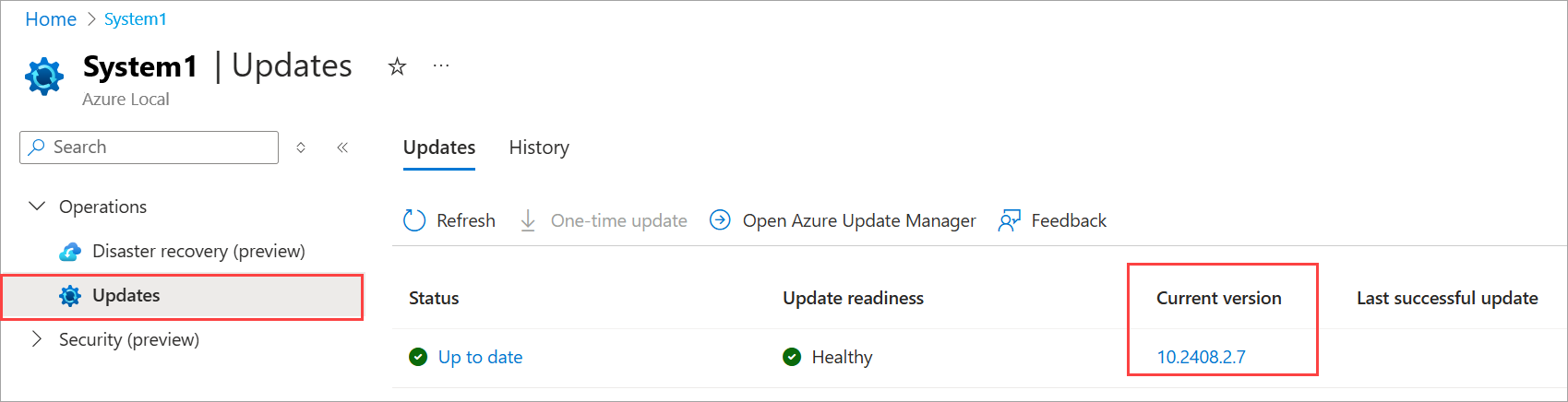1568x402 pixels.
Task: Go to Home breadcrumb link
Action: tap(51, 19)
